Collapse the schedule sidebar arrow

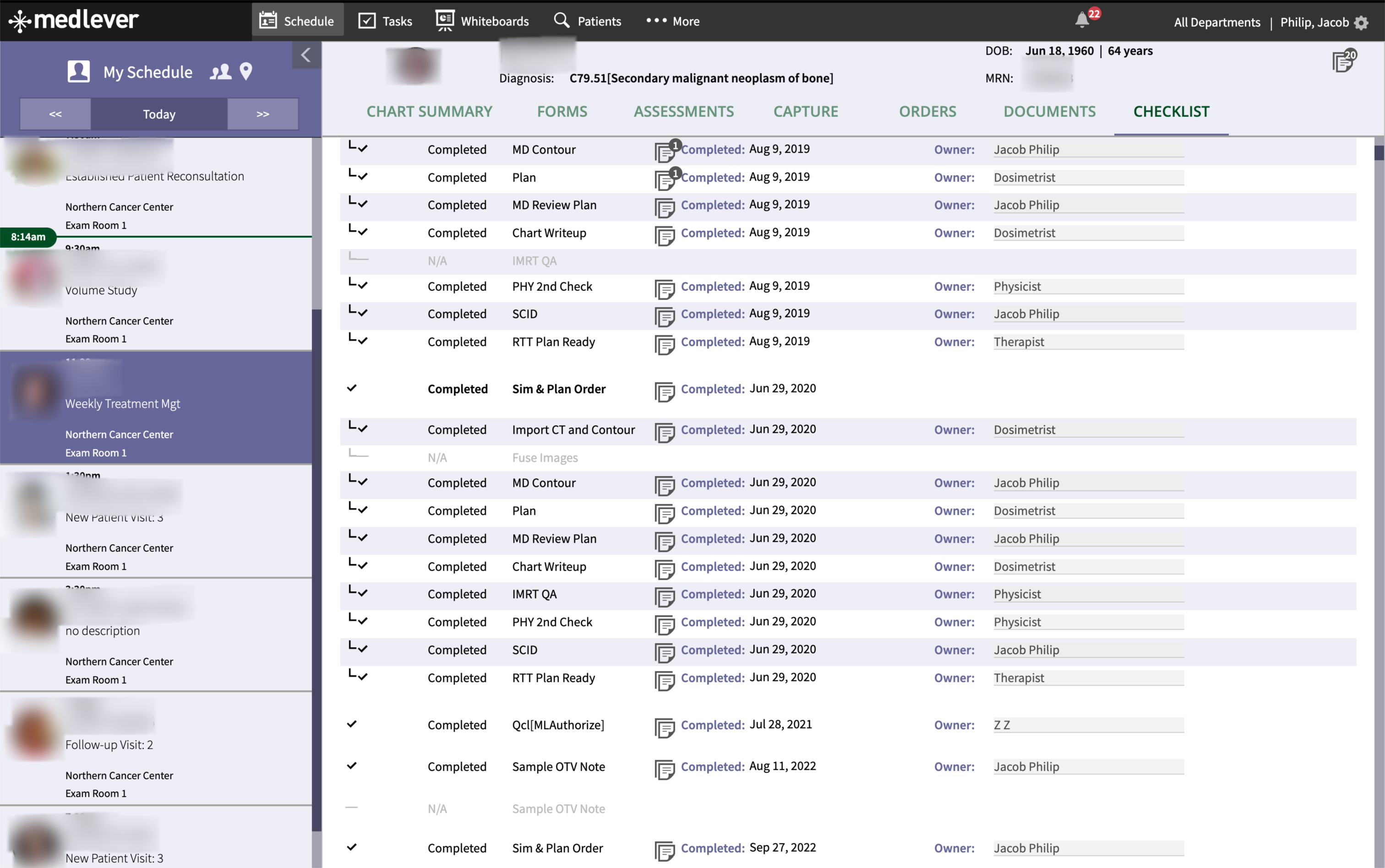pos(306,55)
